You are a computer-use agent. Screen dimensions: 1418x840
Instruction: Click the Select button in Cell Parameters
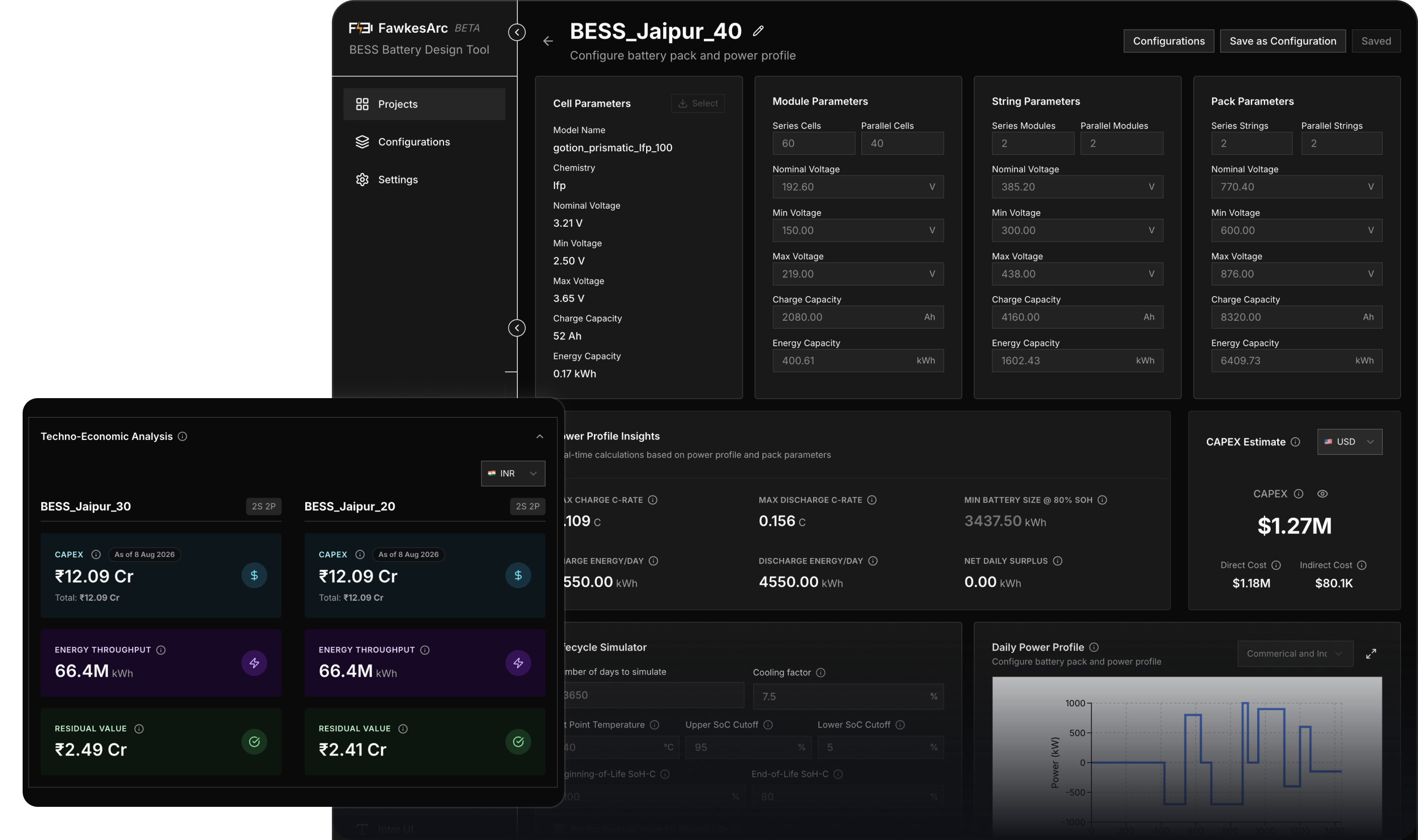pyautogui.click(x=697, y=103)
